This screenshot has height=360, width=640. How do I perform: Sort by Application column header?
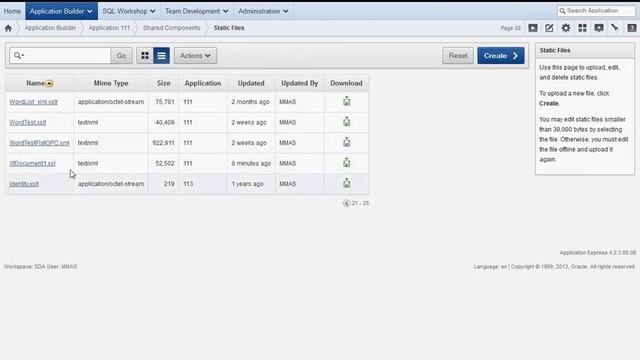click(203, 83)
